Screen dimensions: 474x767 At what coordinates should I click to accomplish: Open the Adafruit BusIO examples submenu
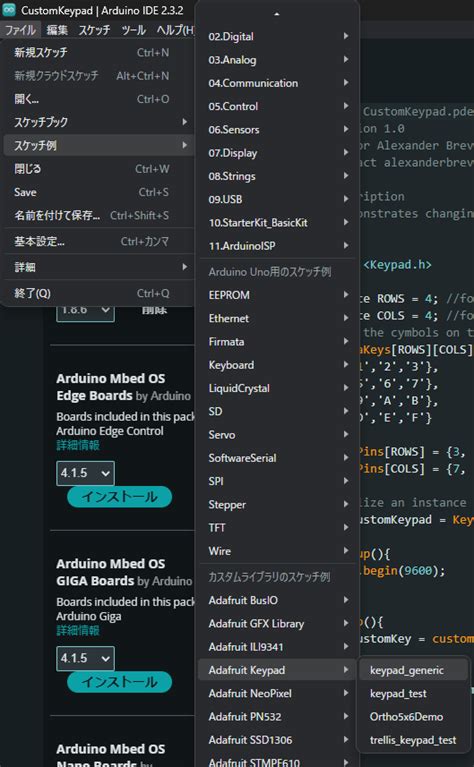[278, 600]
